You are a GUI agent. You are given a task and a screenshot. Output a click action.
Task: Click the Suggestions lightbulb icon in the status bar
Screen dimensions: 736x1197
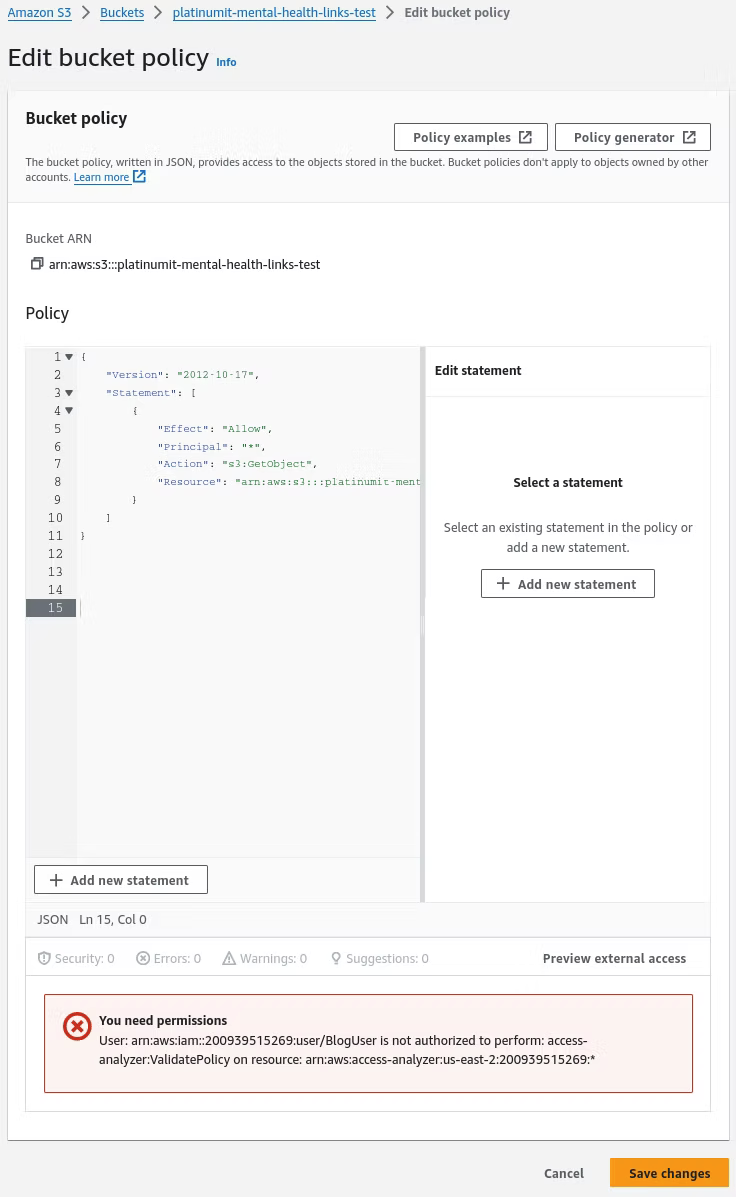coord(336,958)
